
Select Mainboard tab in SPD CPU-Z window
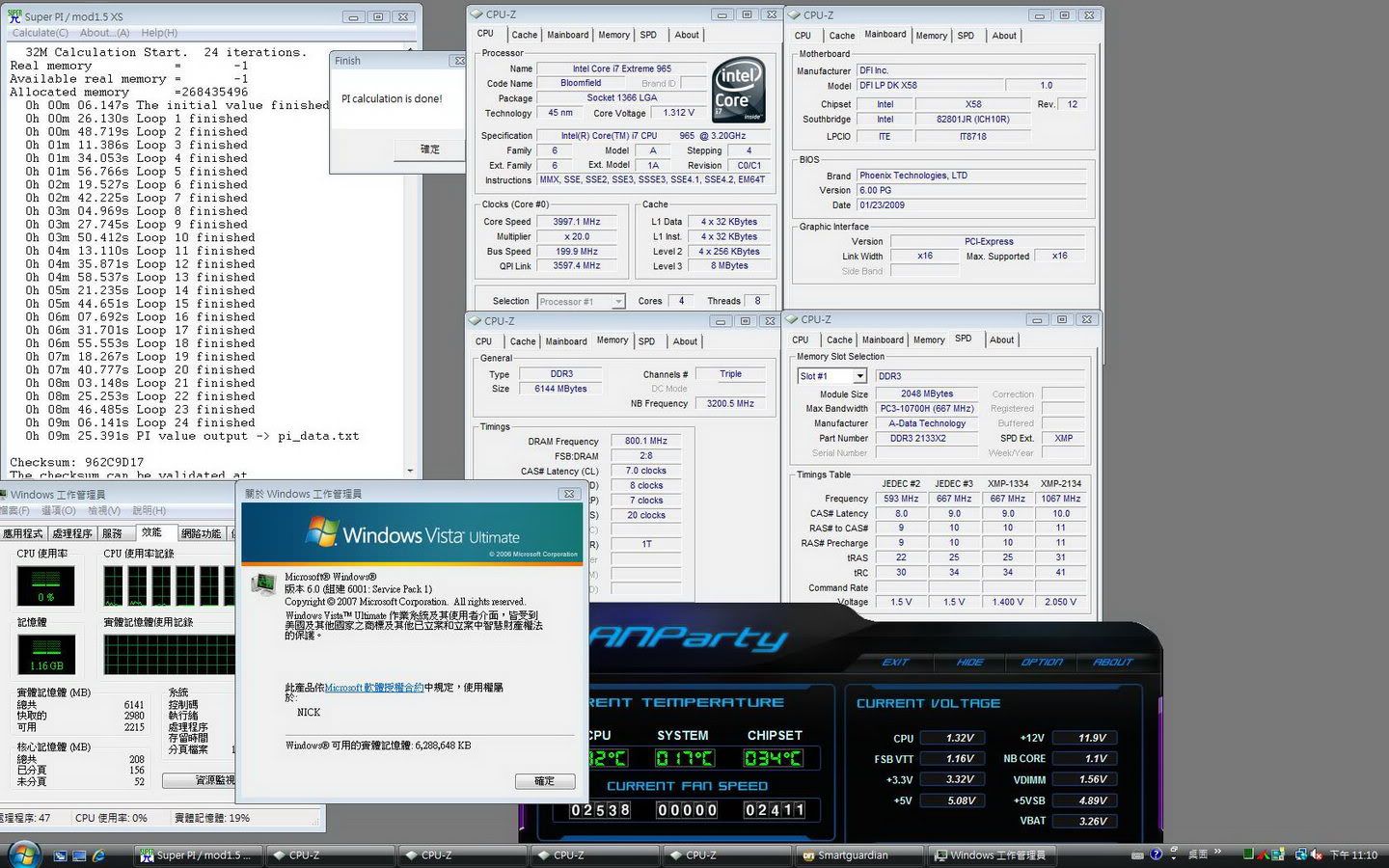tap(883, 339)
